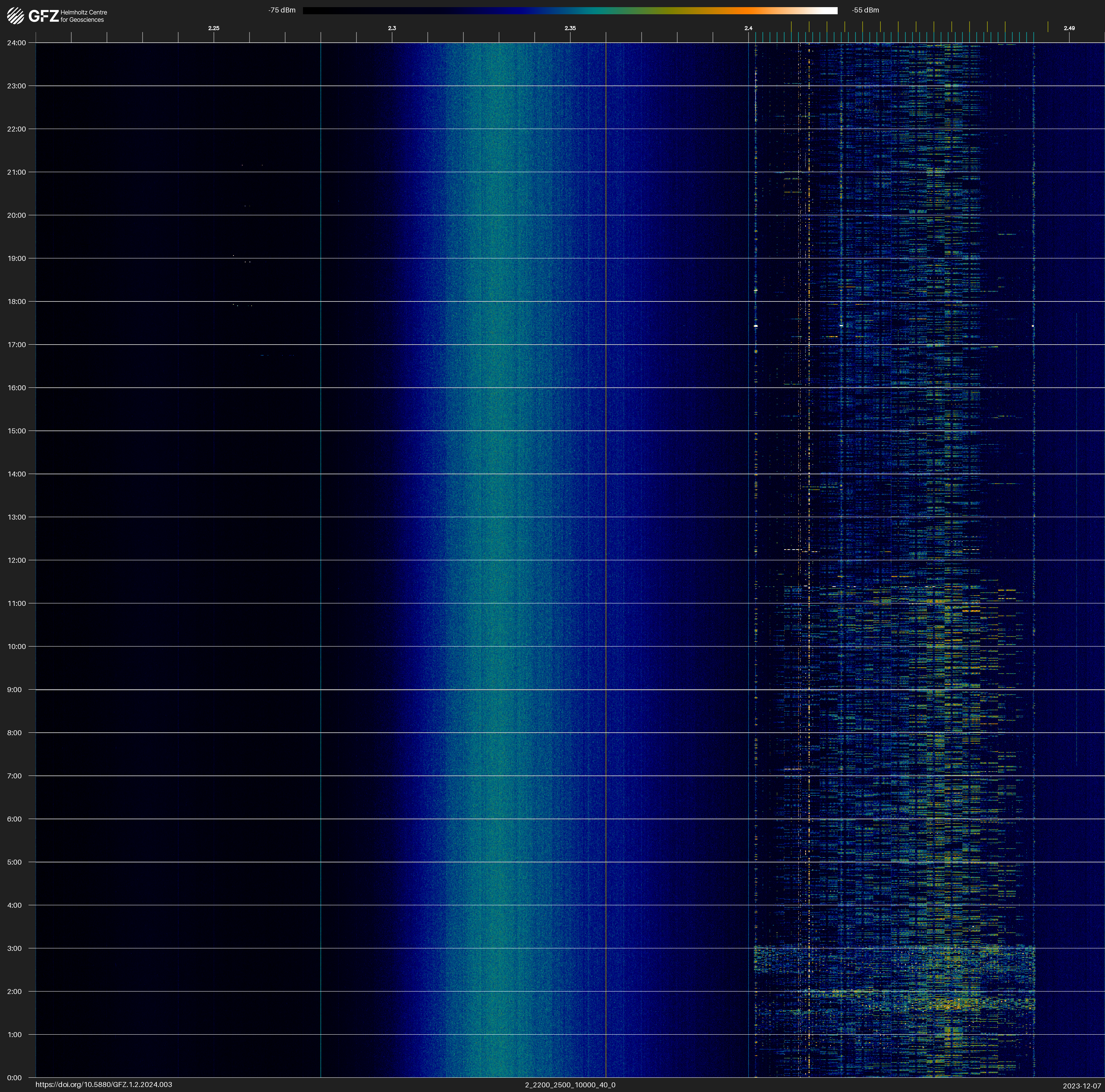Viewport: 1105px width, 1092px height.
Task: Click the 2.35 frequency axis label
Action: click(x=570, y=28)
